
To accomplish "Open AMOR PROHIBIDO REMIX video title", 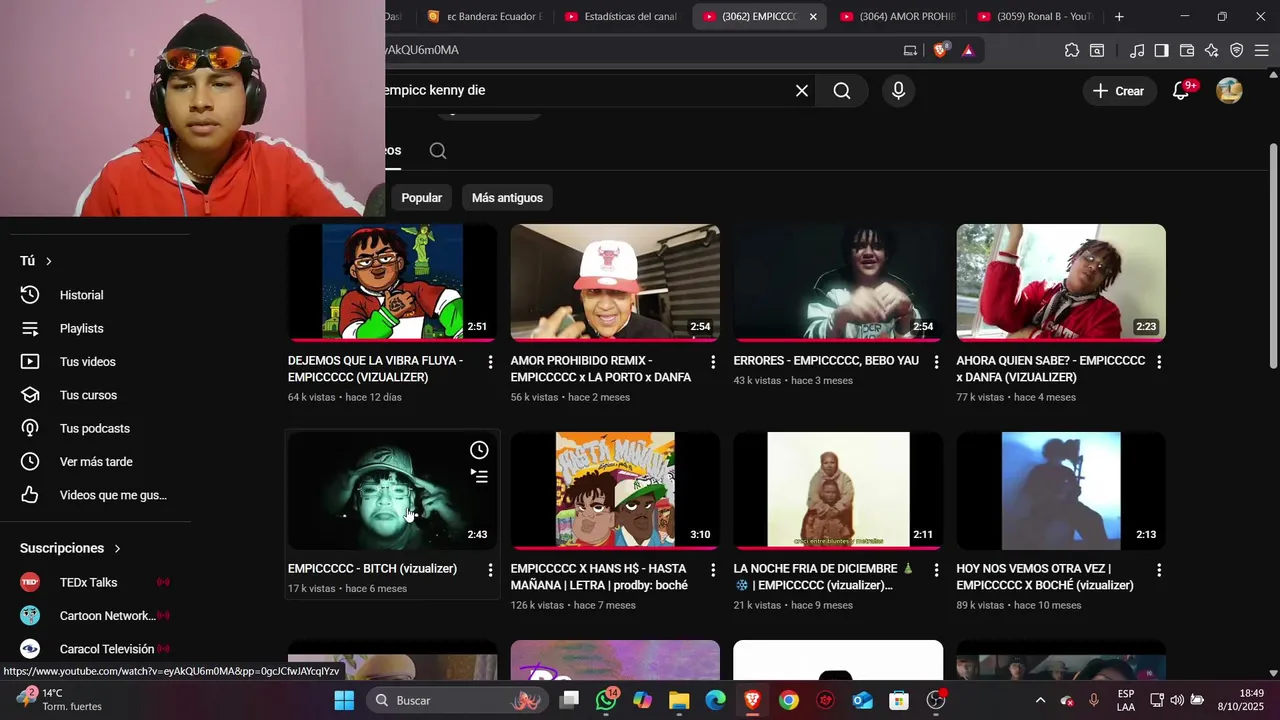I will click(600, 369).
